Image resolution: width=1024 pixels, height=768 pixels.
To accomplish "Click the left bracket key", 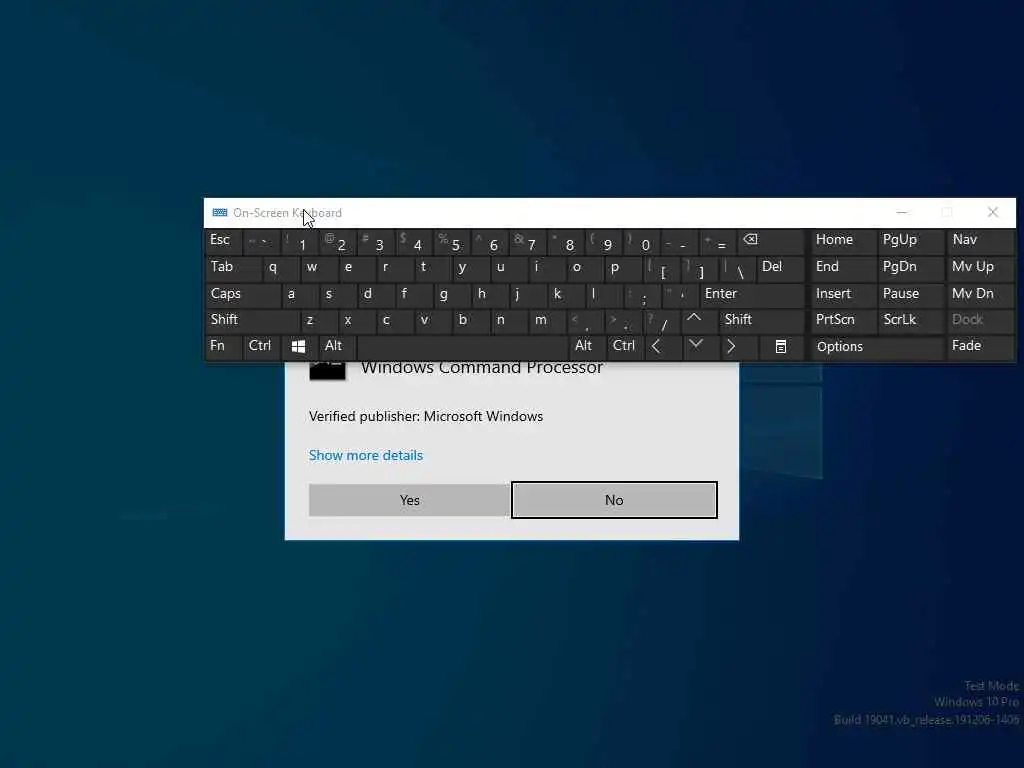I will [662, 268].
